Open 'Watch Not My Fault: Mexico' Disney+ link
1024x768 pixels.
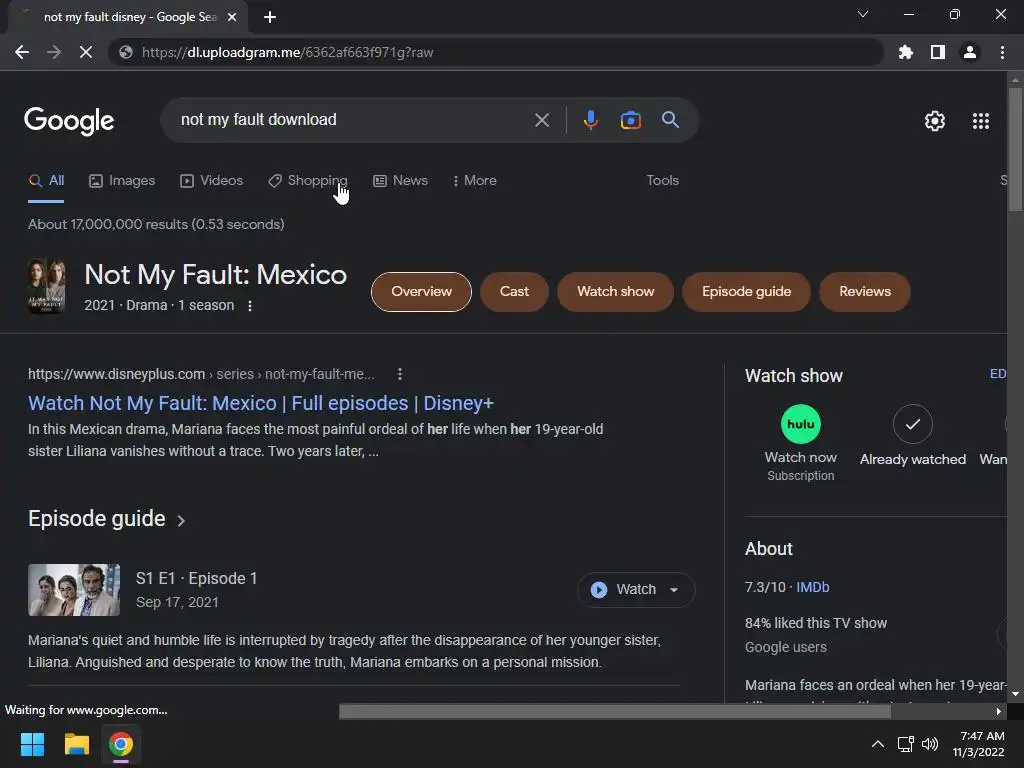pos(261,404)
